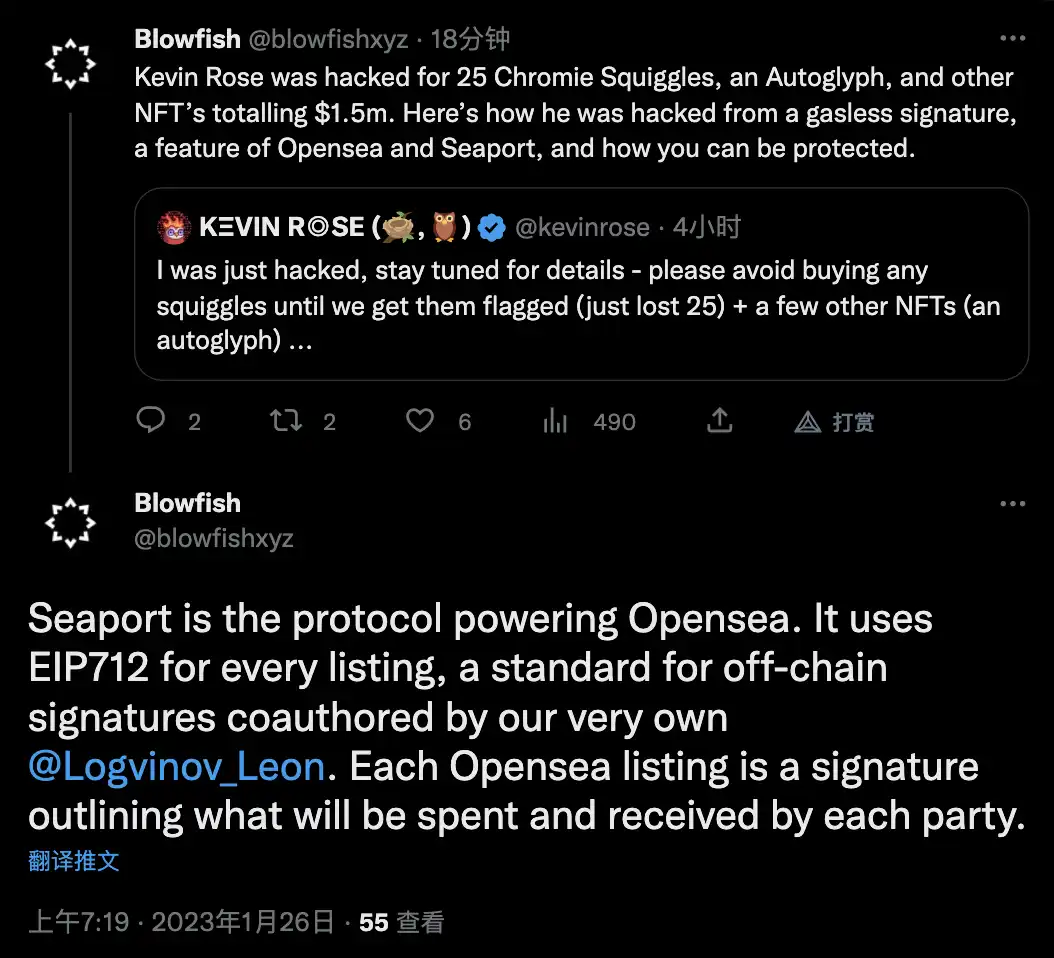Open the tweet analytics bar chart icon
The height and width of the screenshot is (958, 1054).
click(x=555, y=421)
